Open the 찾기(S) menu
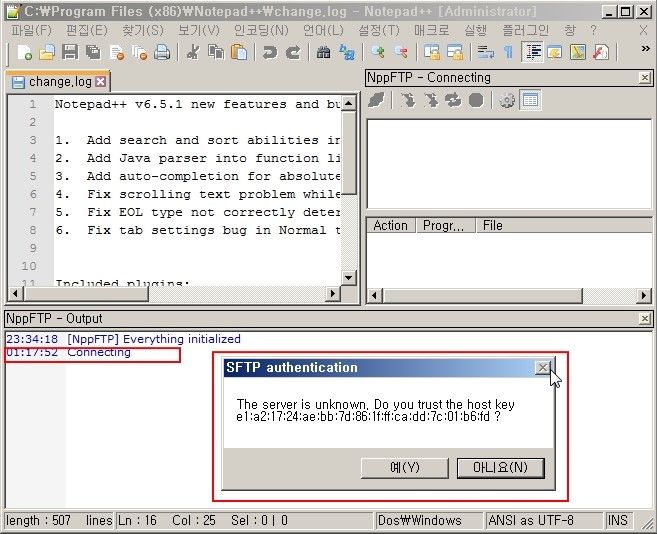Viewport: 657px width, 534px height. coord(142,30)
